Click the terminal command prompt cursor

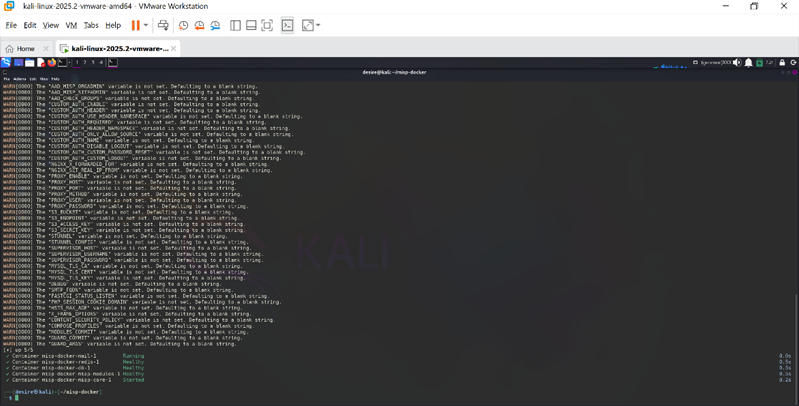tap(16, 397)
